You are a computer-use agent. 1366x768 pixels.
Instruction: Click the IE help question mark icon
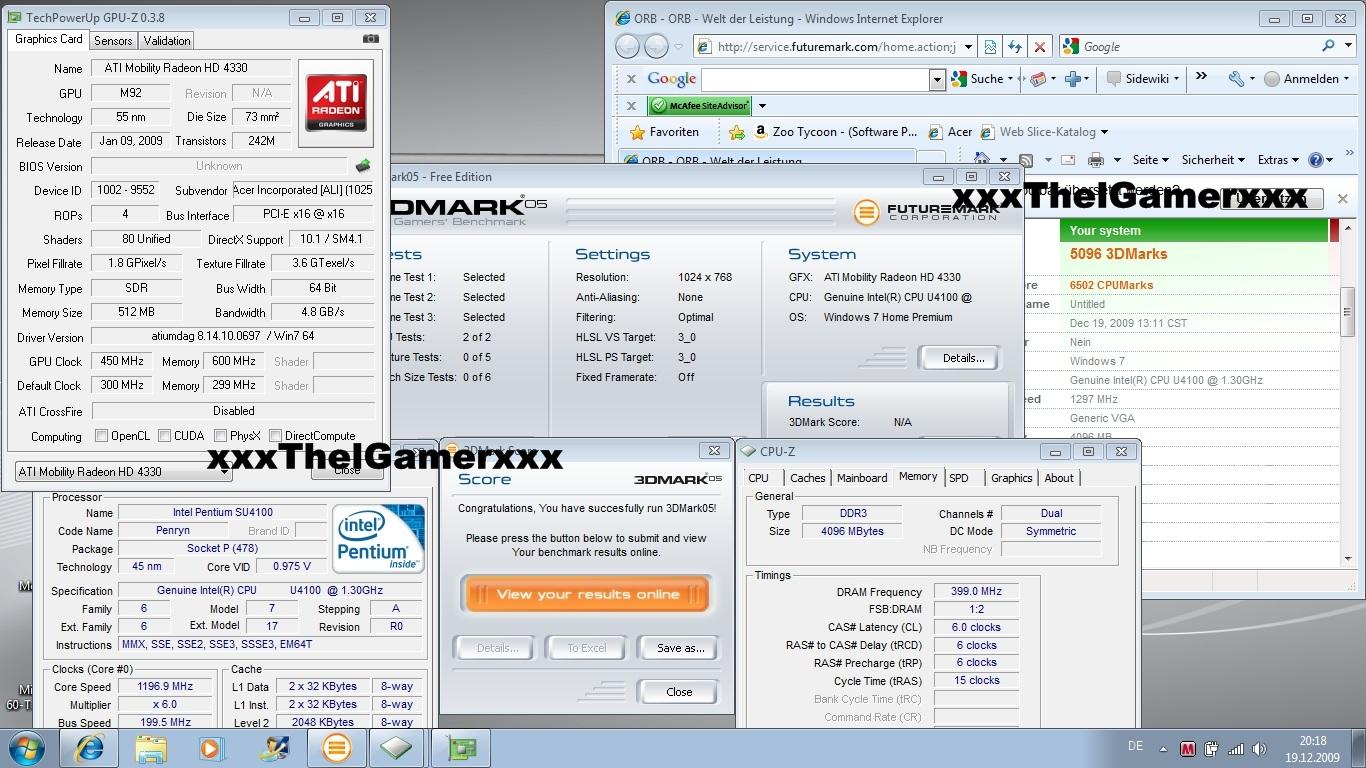[x=1315, y=160]
